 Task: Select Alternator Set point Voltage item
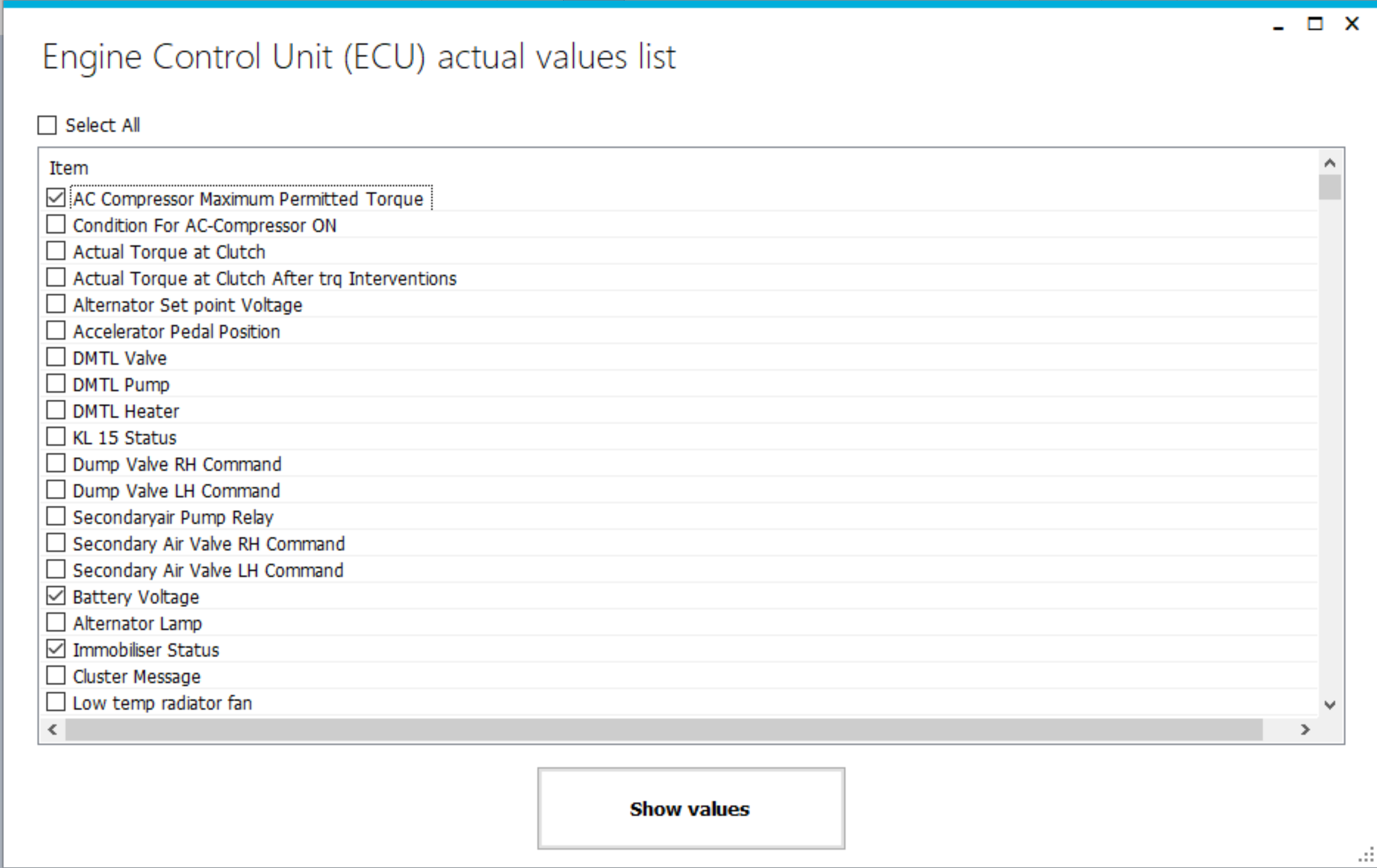click(x=56, y=304)
